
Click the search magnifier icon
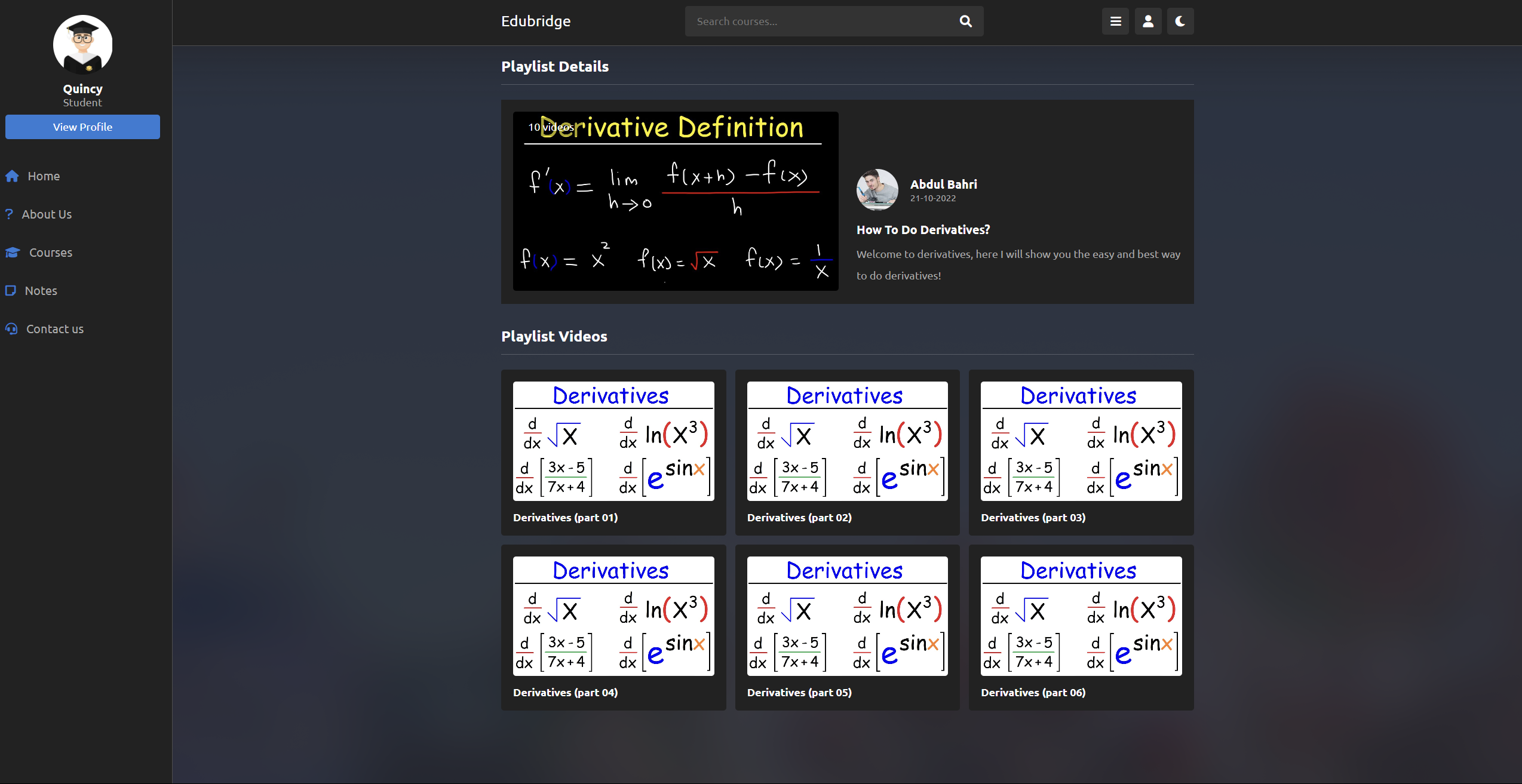[x=965, y=21]
